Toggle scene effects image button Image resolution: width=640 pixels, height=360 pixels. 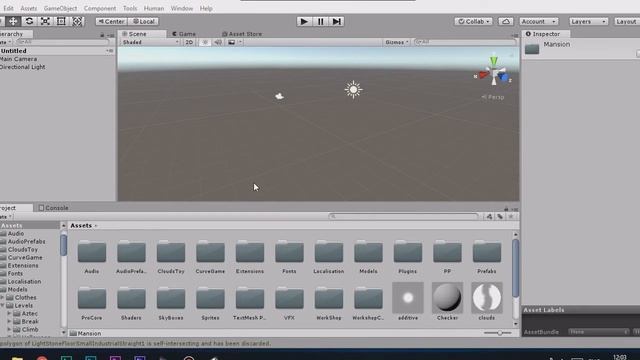231,42
